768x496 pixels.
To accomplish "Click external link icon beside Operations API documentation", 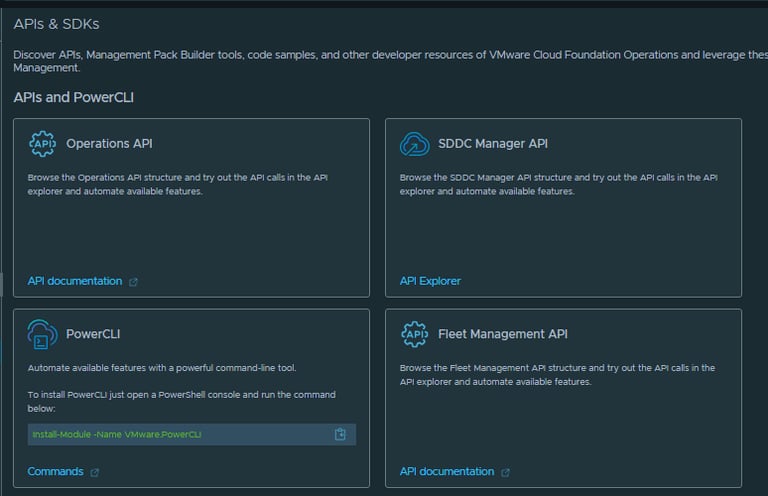I will 134,282.
